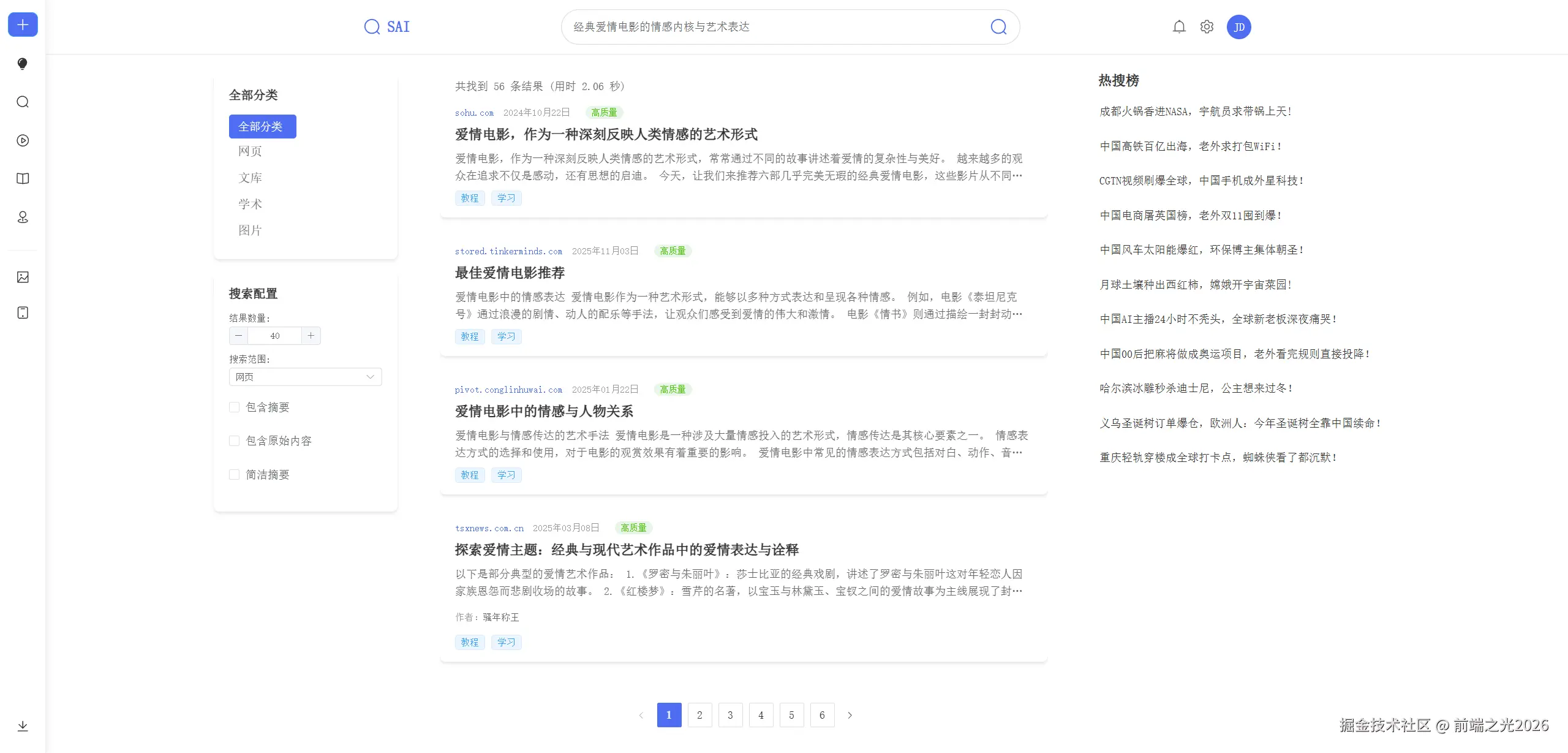Click the image gallery sidebar icon
This screenshot has width=1568, height=753.
(23, 277)
